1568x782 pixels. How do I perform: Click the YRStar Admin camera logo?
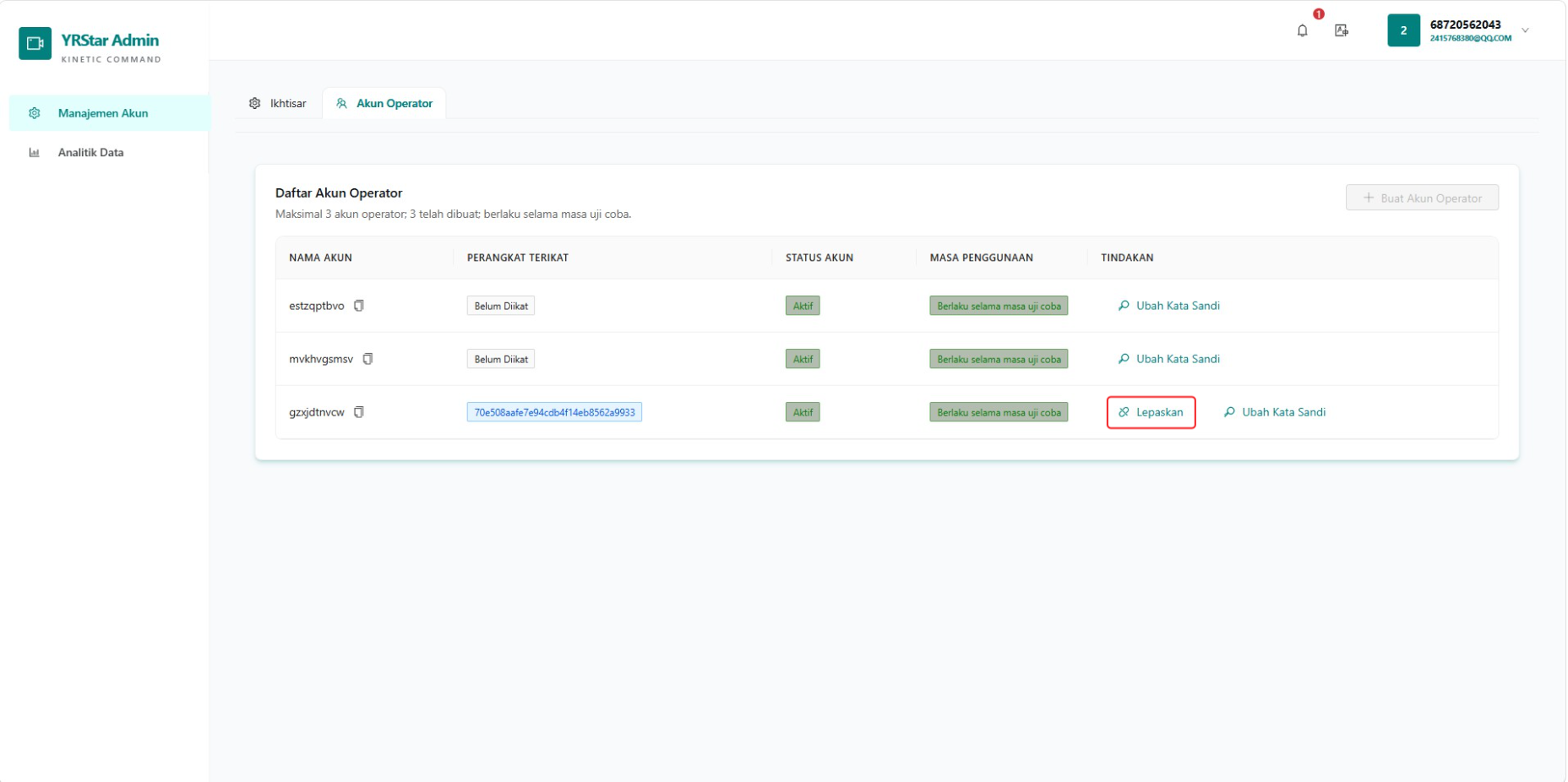pos(35,43)
